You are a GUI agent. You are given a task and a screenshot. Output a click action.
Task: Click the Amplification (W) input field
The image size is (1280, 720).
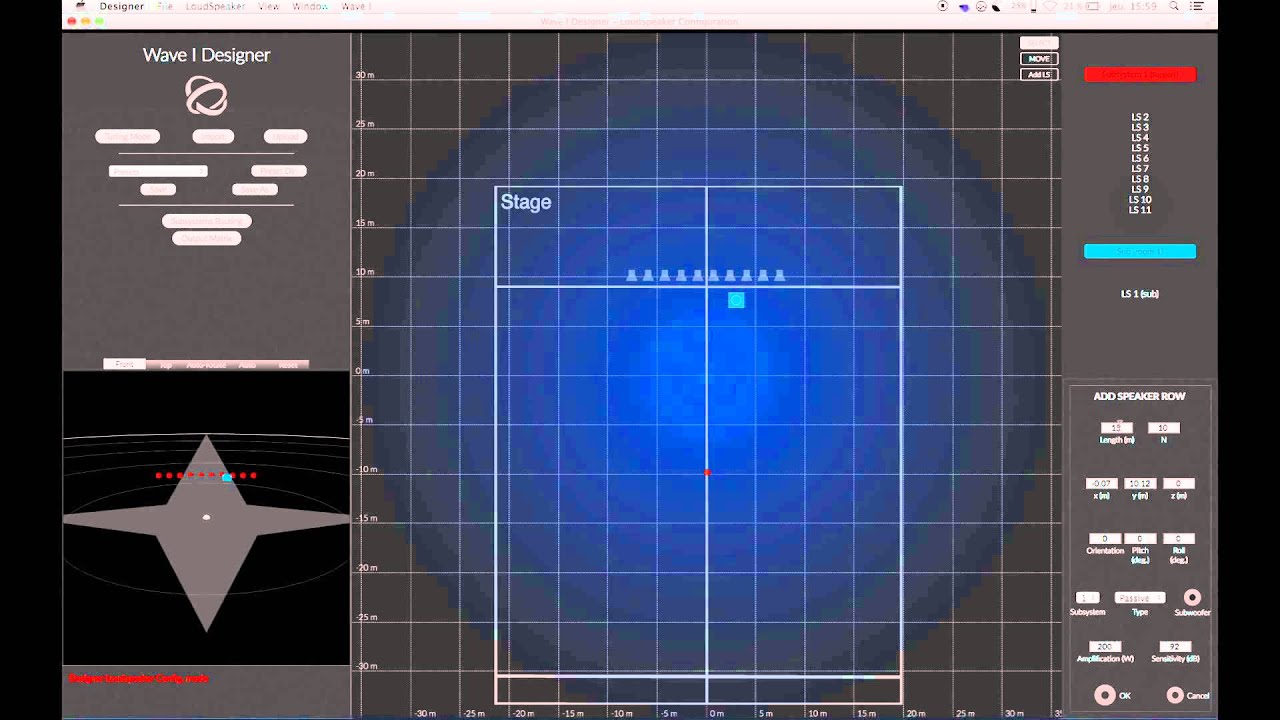click(1105, 647)
